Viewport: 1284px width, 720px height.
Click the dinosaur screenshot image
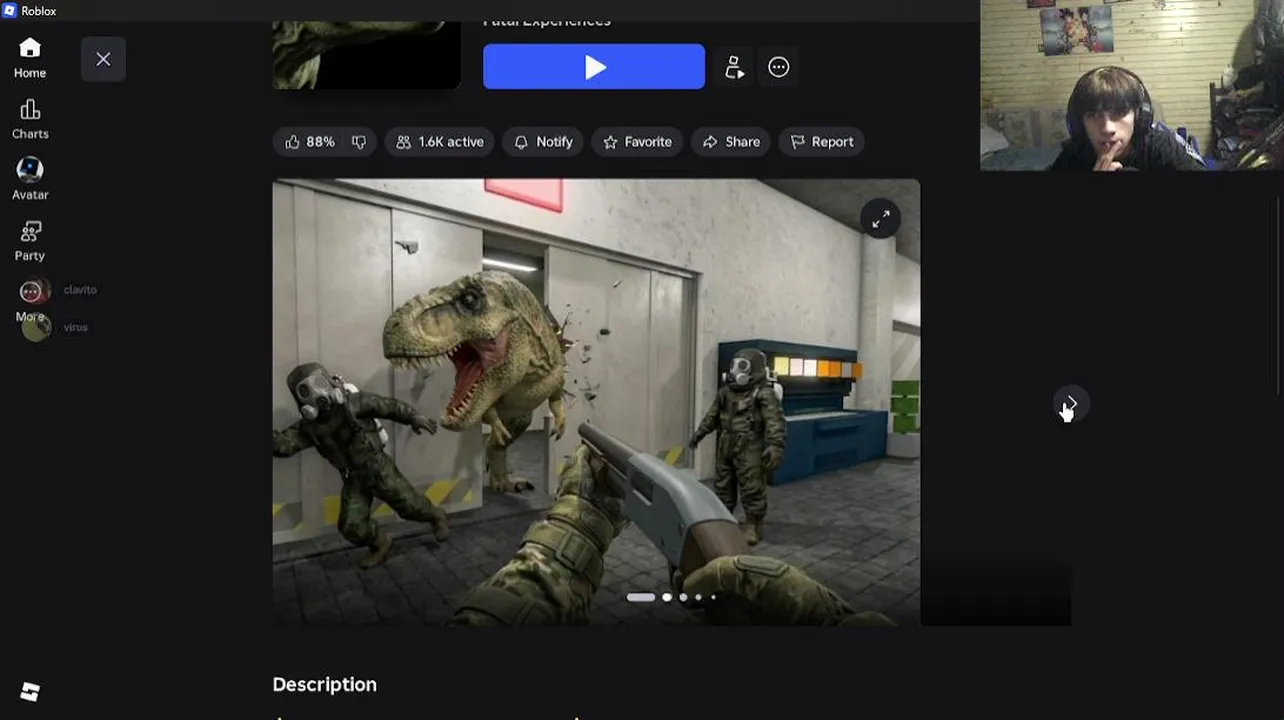point(596,402)
